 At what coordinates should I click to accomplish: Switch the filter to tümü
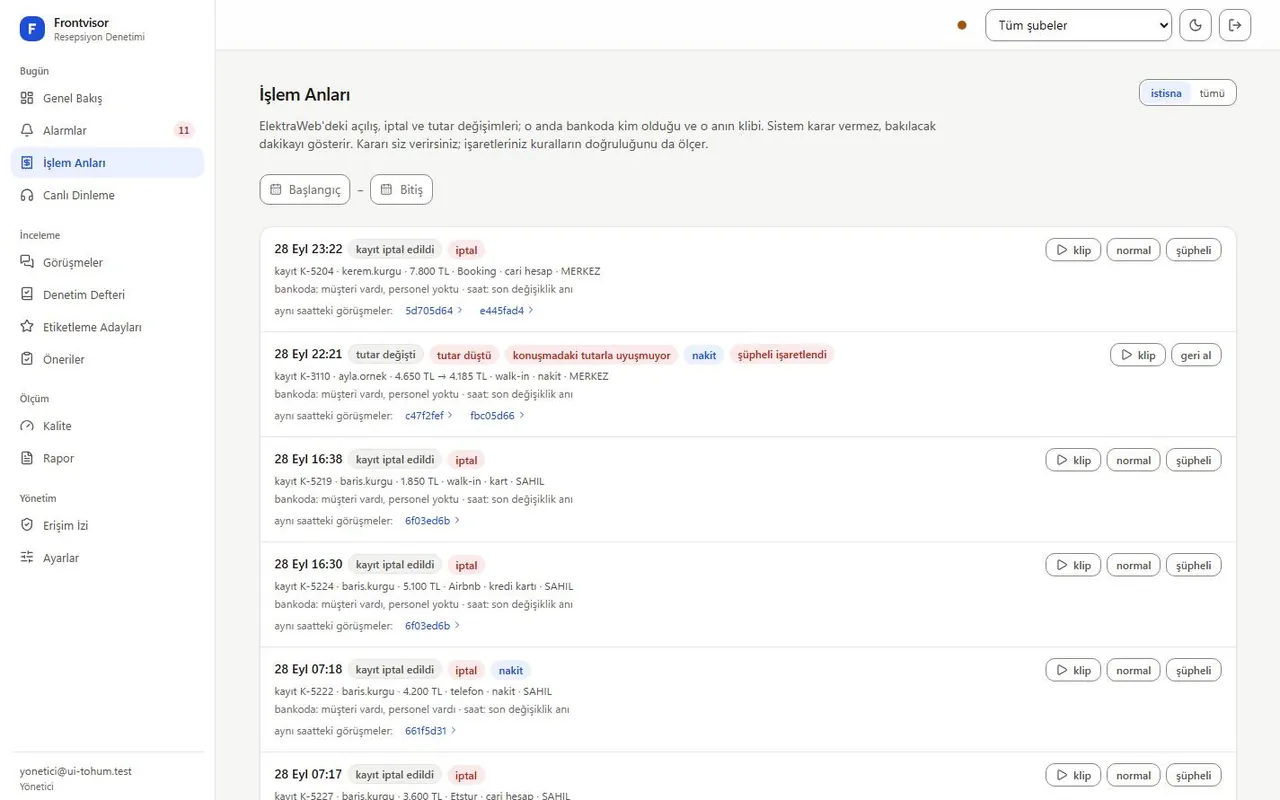tap(1212, 93)
